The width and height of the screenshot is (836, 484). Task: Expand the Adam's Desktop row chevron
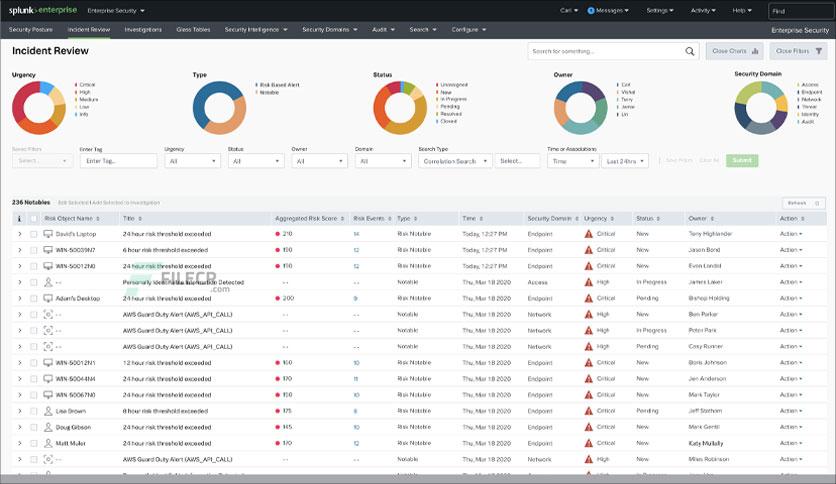coord(20,299)
